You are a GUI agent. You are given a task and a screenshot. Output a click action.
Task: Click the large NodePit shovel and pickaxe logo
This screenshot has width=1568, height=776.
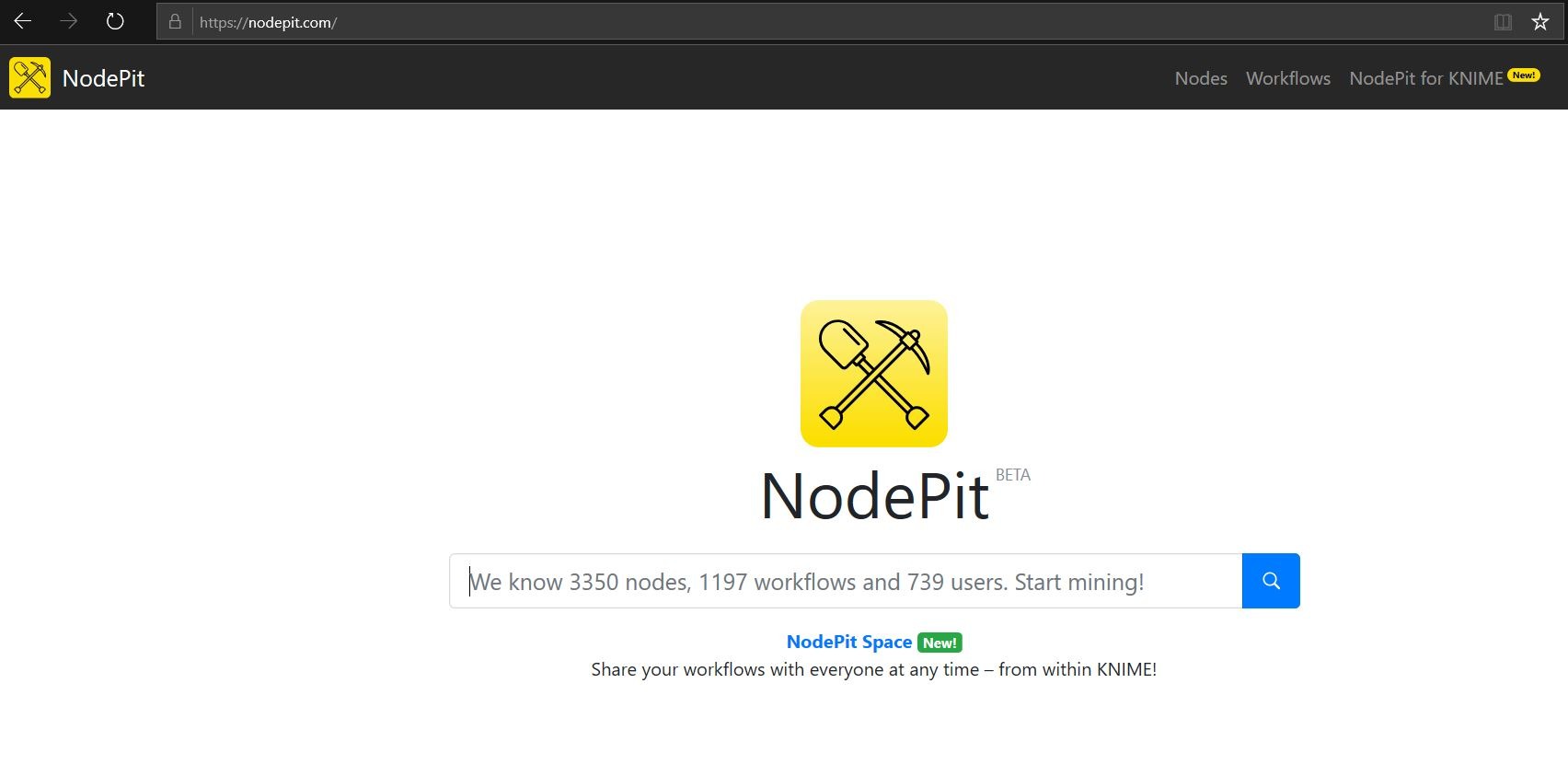point(873,374)
